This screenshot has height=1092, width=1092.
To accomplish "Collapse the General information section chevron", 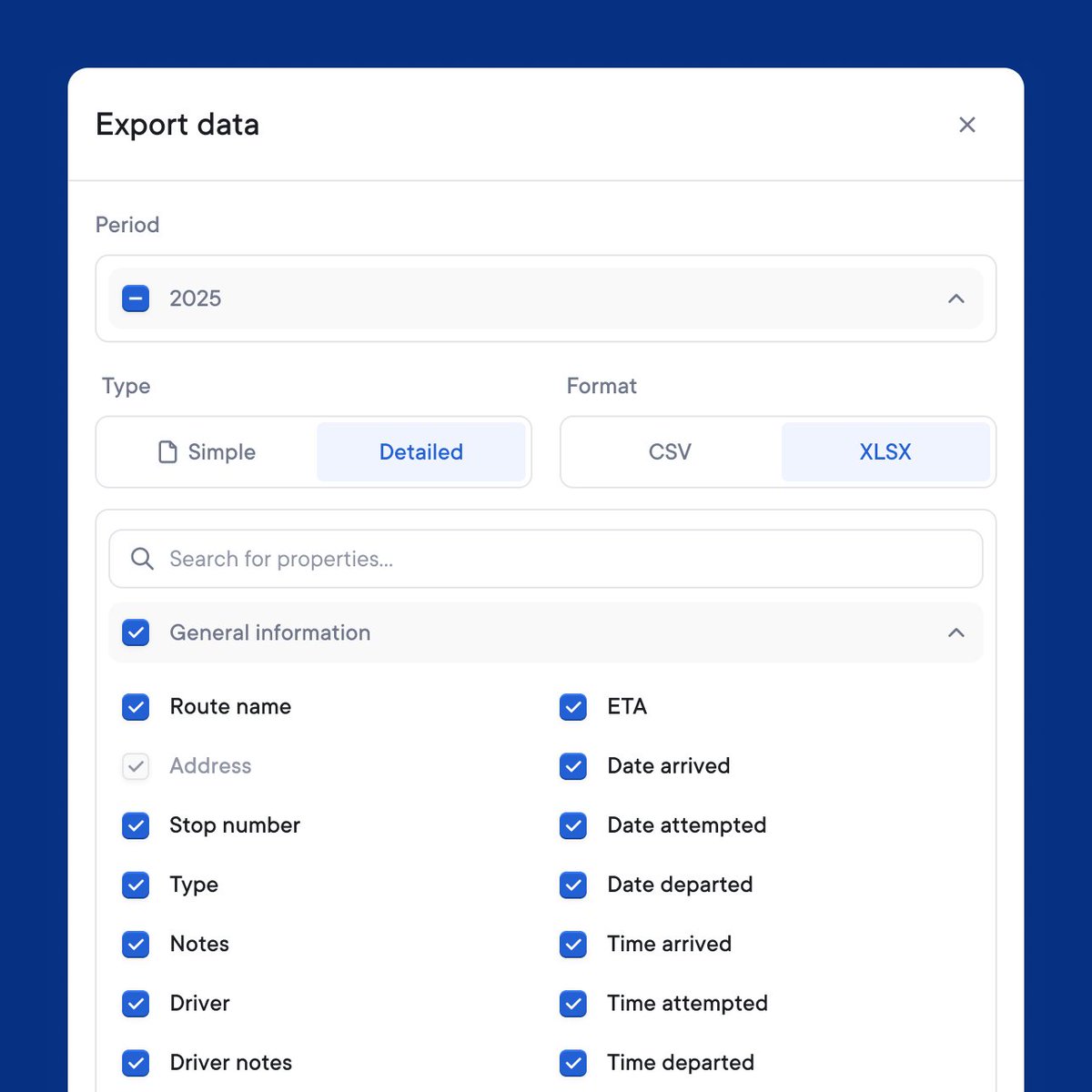I will pos(955,632).
